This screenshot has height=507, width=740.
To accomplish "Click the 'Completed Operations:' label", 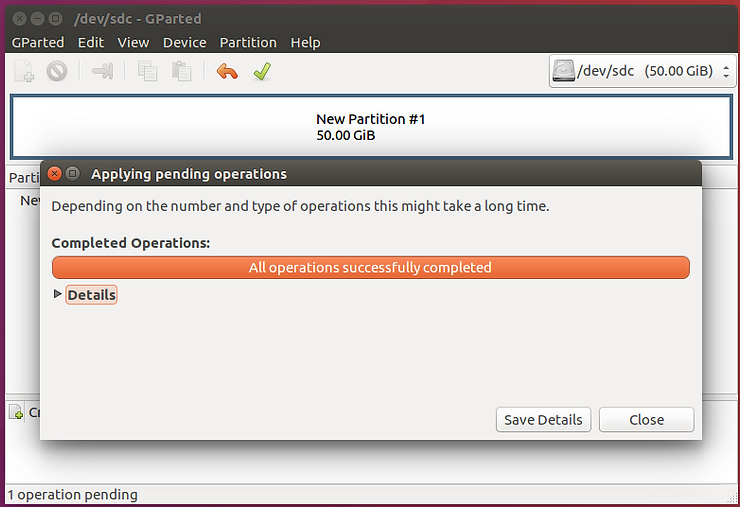I will 131,243.
